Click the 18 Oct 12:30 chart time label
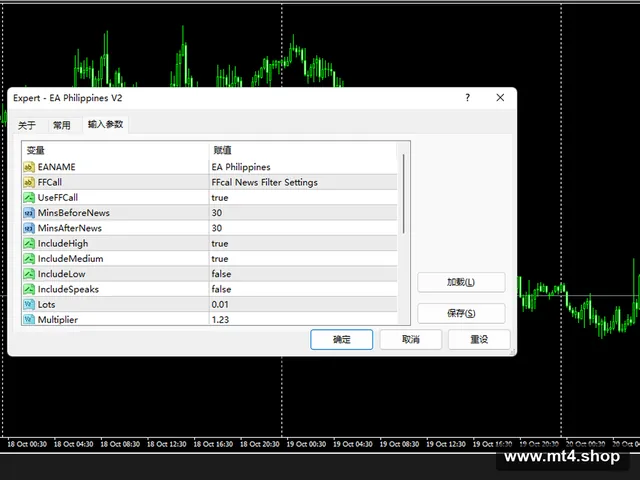The width and height of the screenshot is (640, 480). (167, 444)
